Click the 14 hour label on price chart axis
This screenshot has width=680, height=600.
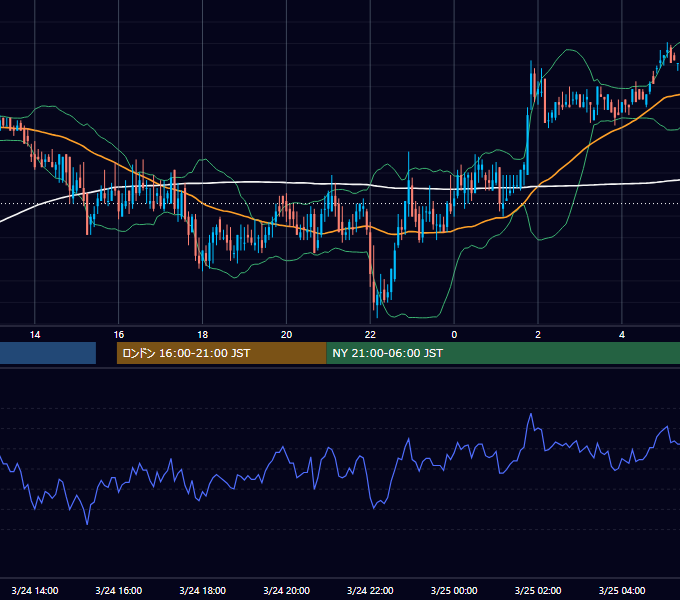[x=35, y=335]
